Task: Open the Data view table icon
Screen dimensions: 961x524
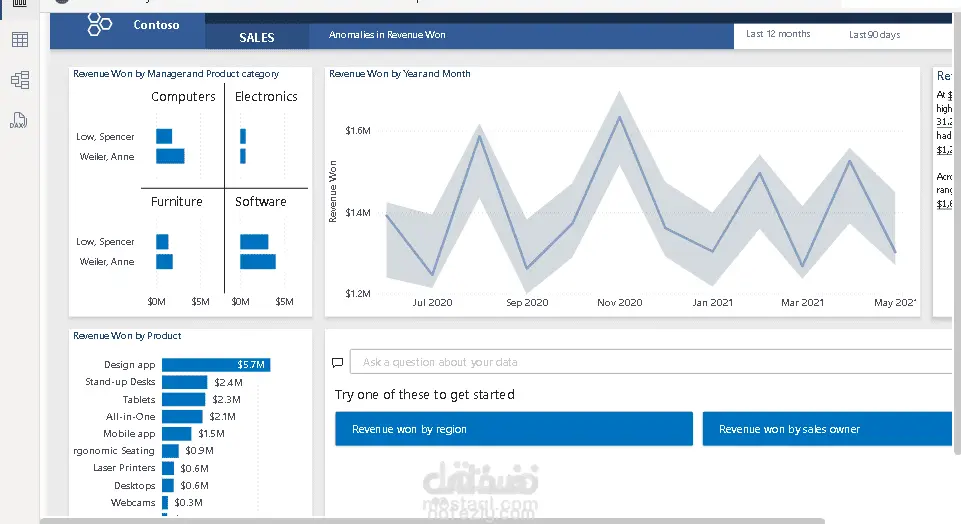Action: (x=20, y=40)
